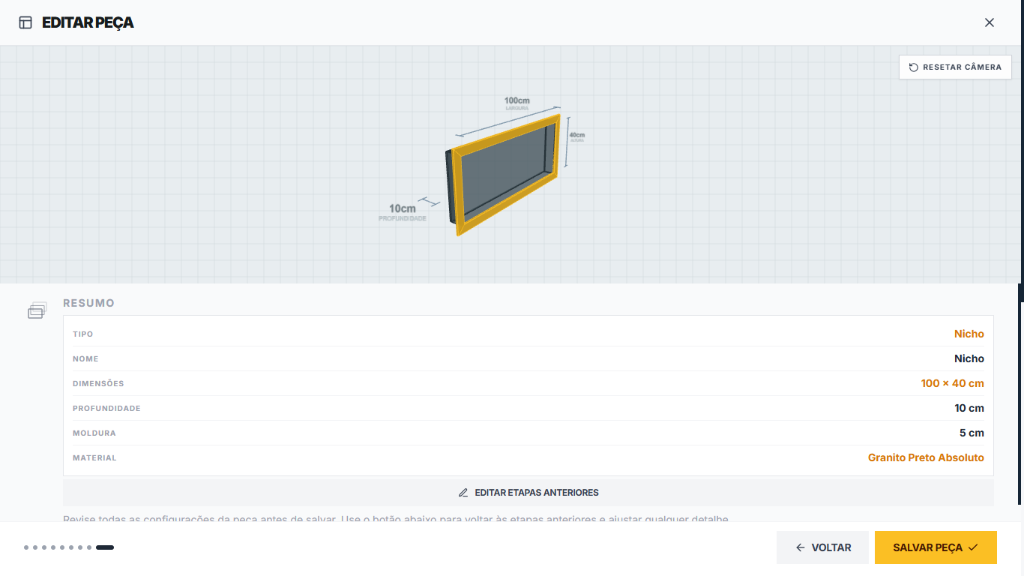Open Editar Etapas Anteriores
The image size is (1024, 576).
coord(528,492)
